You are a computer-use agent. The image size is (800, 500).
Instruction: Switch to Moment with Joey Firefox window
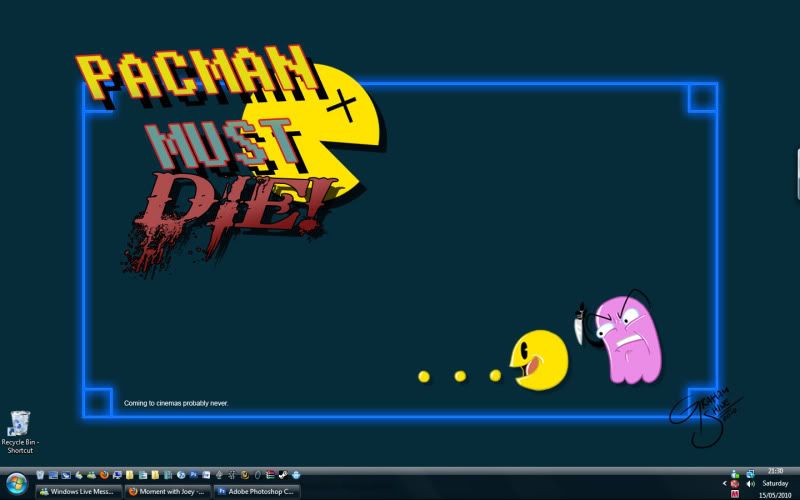(x=168, y=492)
